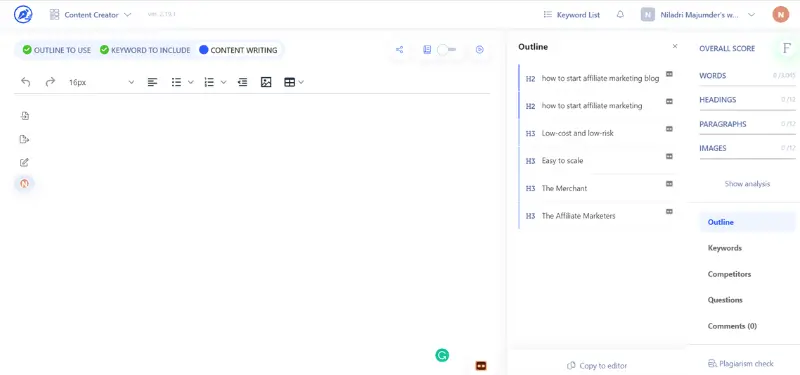Click the share icon

tap(399, 49)
